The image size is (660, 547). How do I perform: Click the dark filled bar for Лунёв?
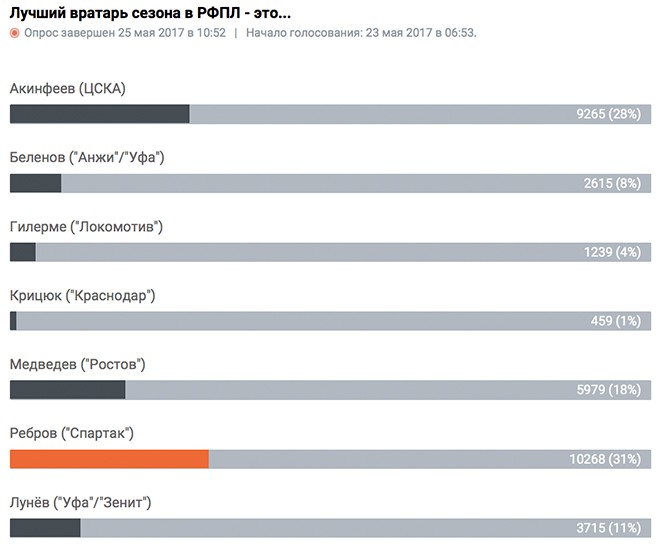click(x=45, y=528)
